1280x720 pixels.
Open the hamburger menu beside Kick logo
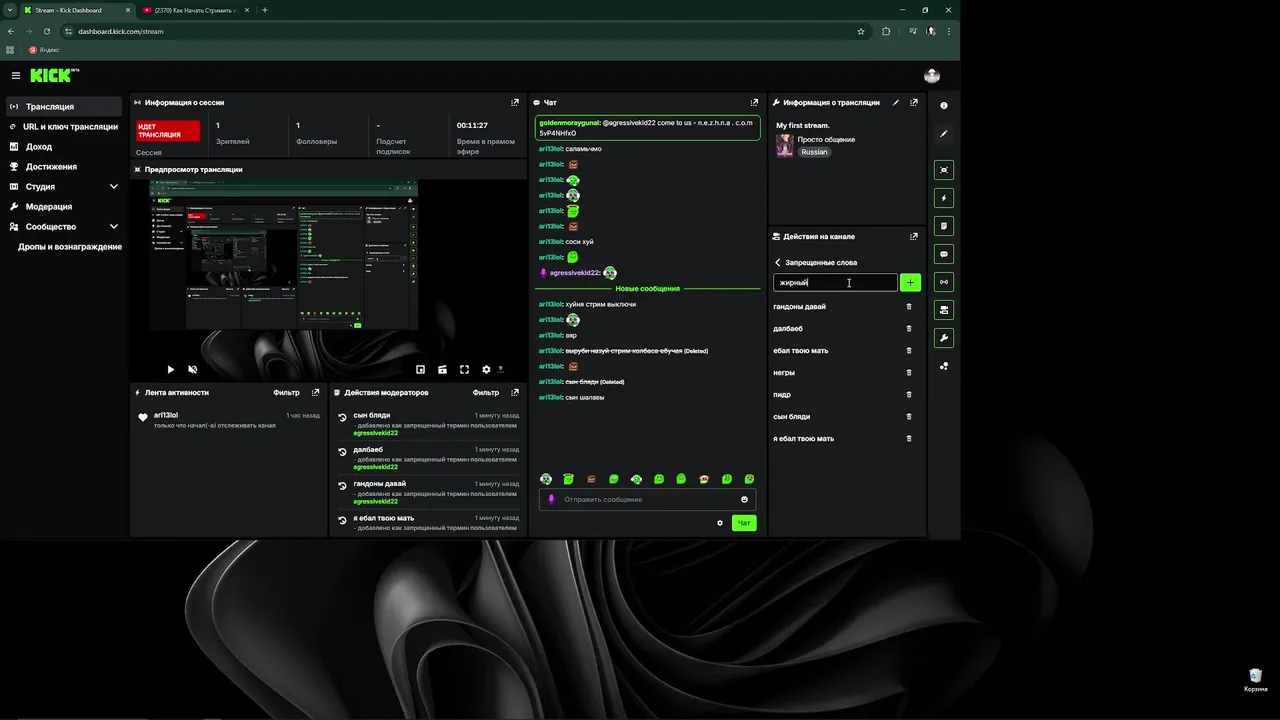click(x=16, y=76)
